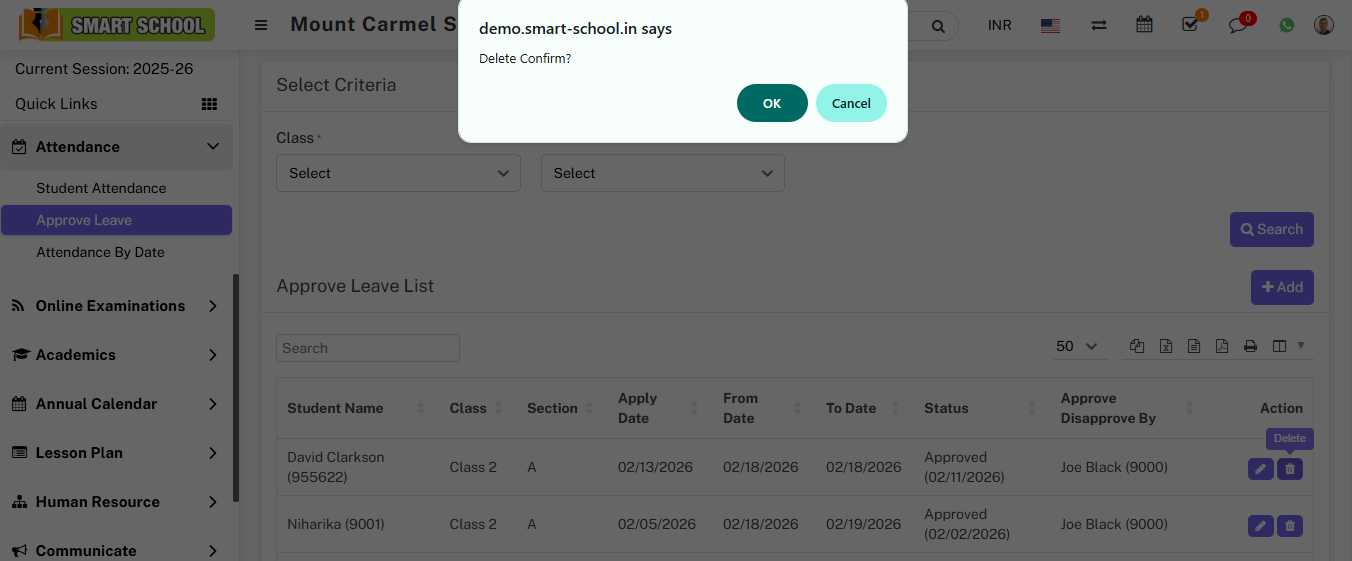Open the calendar icon in header

click(x=1144, y=25)
